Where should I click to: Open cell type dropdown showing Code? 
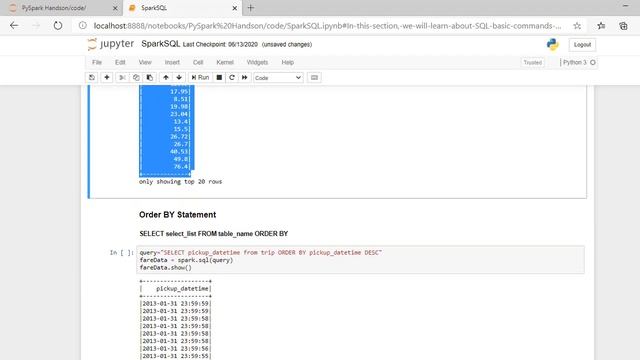(x=278, y=78)
